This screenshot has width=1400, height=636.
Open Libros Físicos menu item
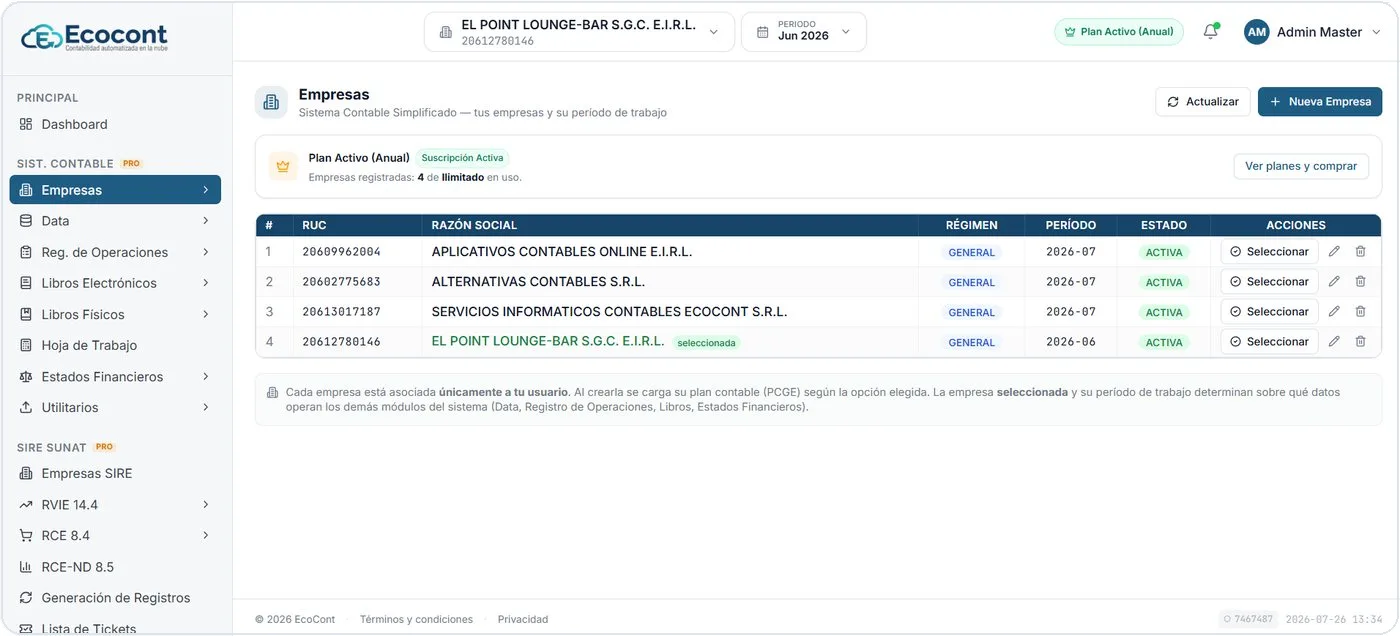tap(115, 315)
